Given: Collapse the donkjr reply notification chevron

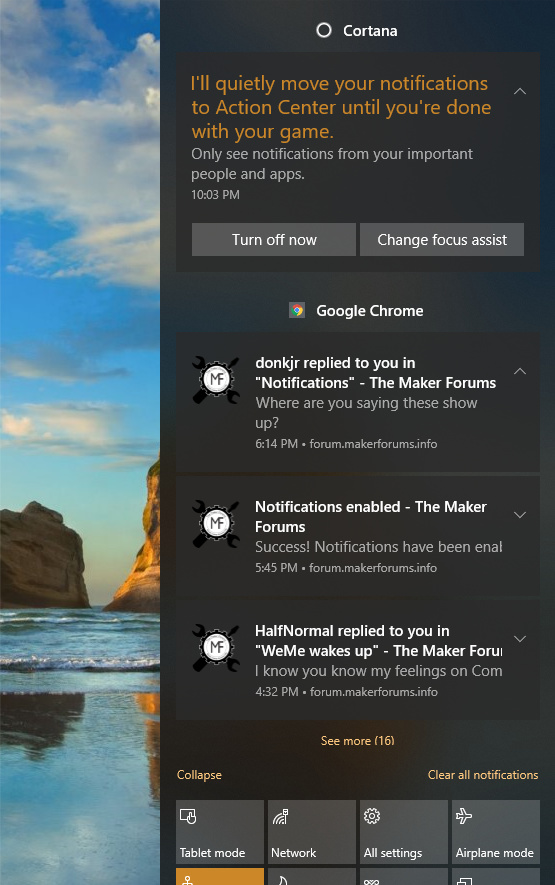Looking at the screenshot, I should tap(520, 371).
